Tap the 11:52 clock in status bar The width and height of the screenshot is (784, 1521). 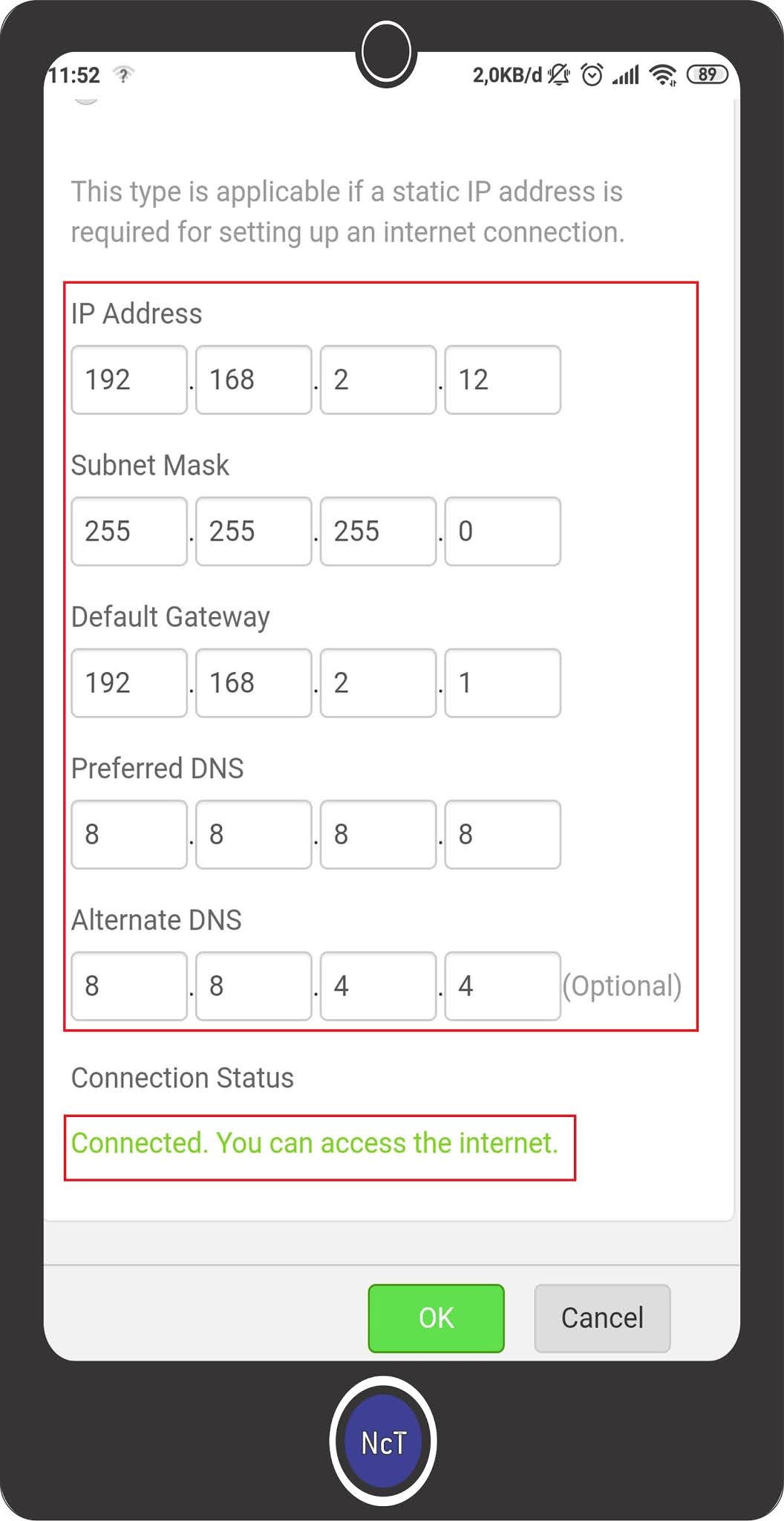[x=74, y=75]
